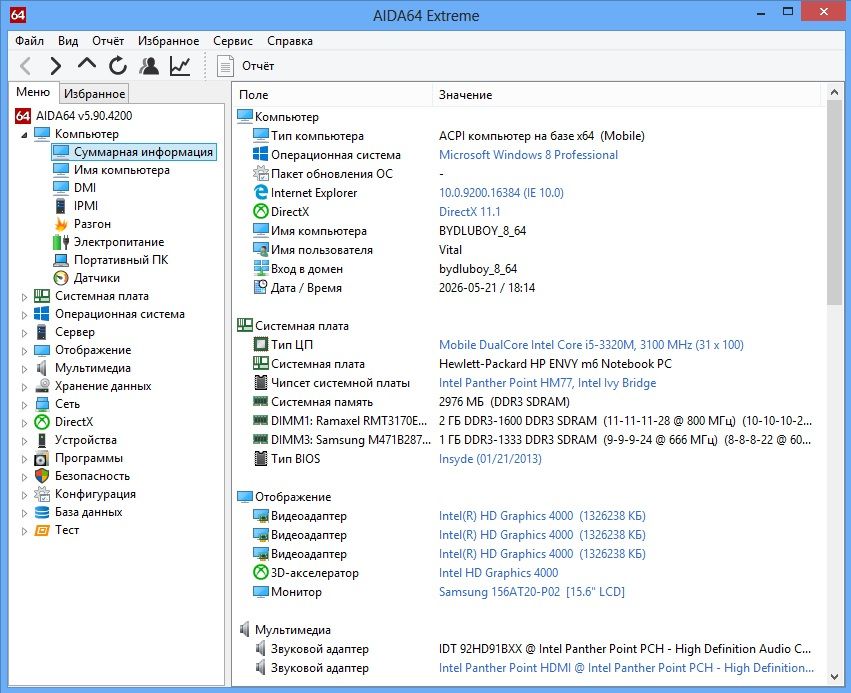Click the Refresh toolbar icon
Screen dimensions: 851x693
(118, 66)
